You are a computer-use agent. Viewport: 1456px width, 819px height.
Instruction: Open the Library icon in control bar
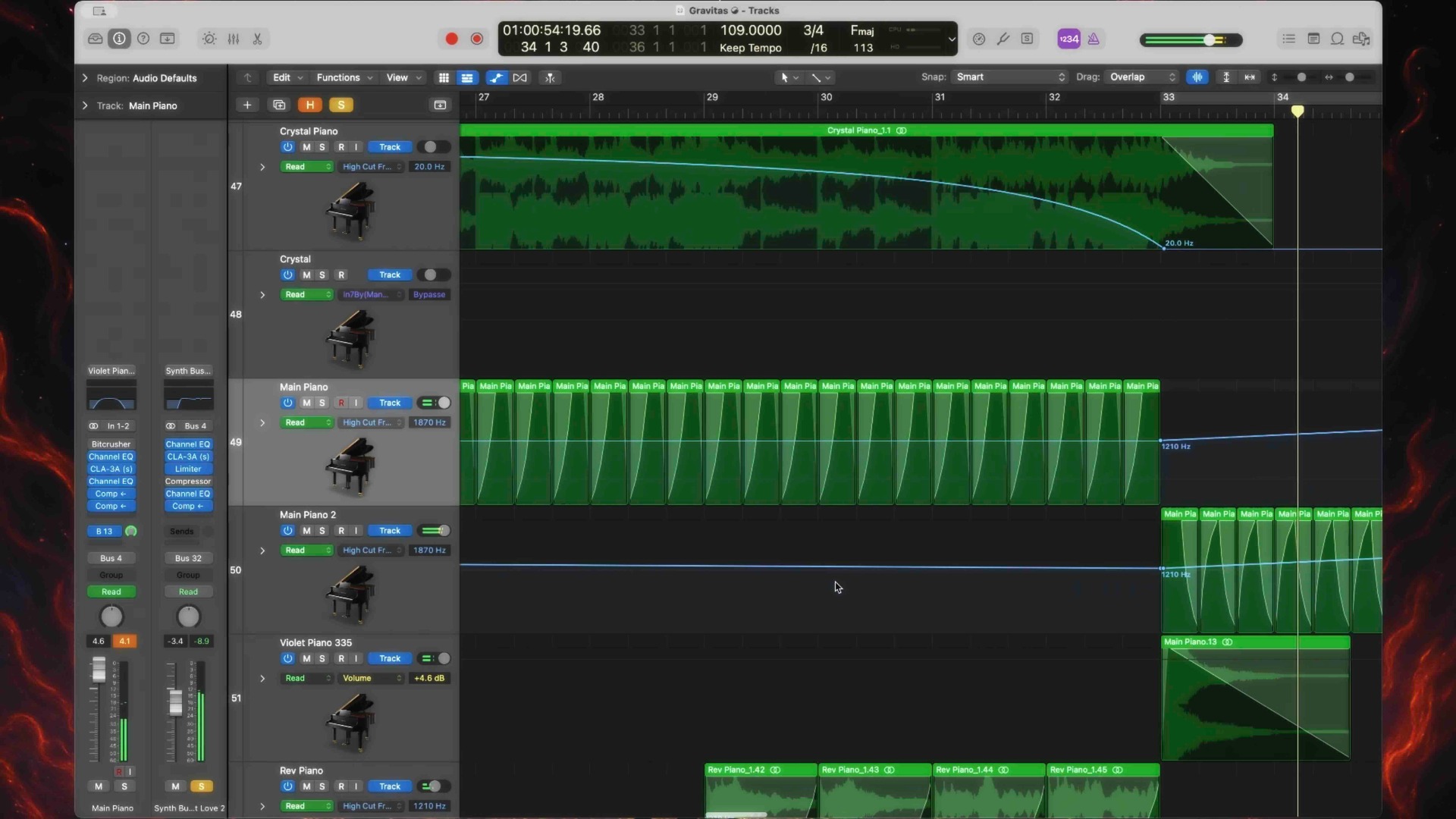point(96,39)
